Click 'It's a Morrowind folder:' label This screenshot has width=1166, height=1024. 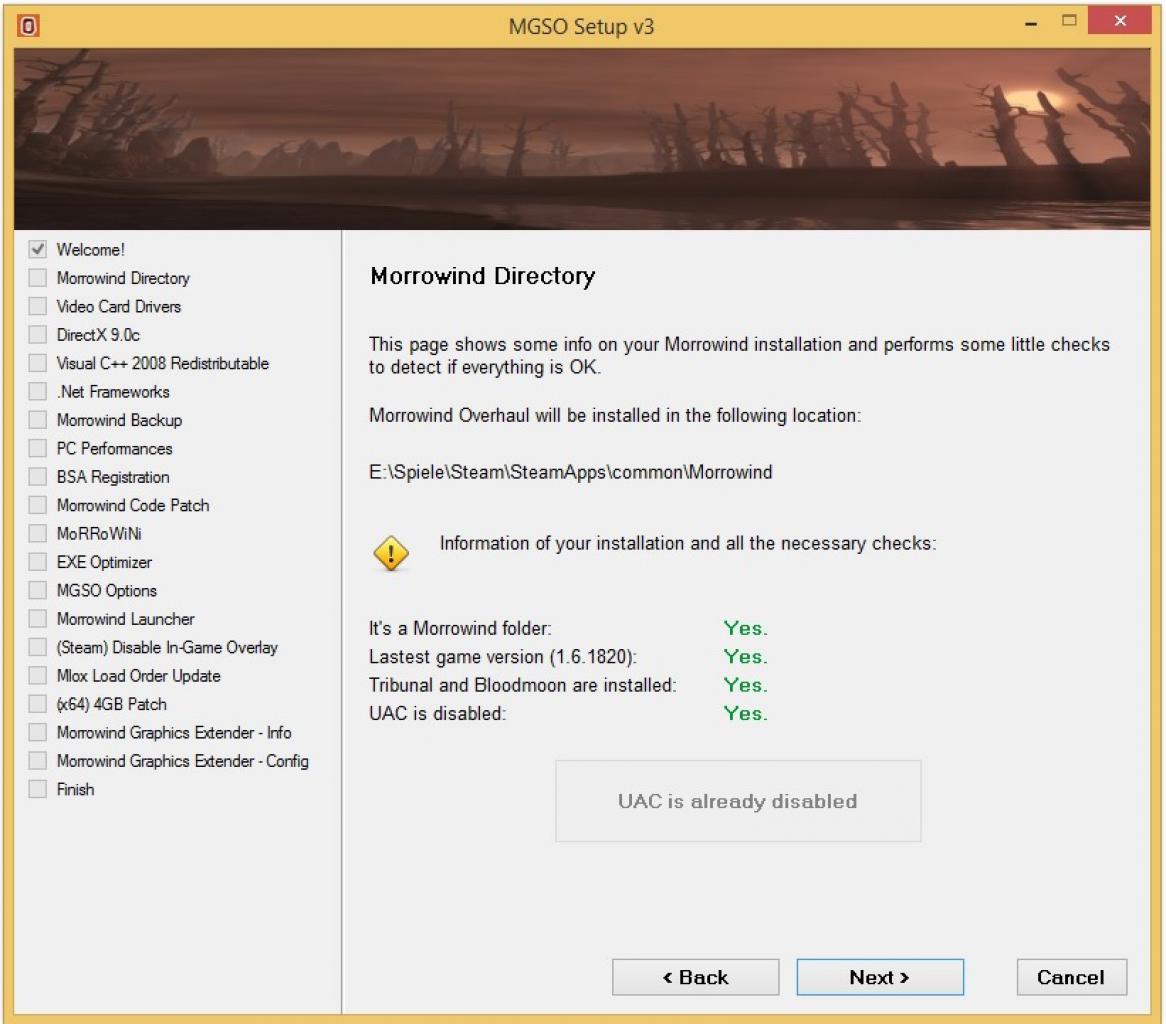pos(460,628)
